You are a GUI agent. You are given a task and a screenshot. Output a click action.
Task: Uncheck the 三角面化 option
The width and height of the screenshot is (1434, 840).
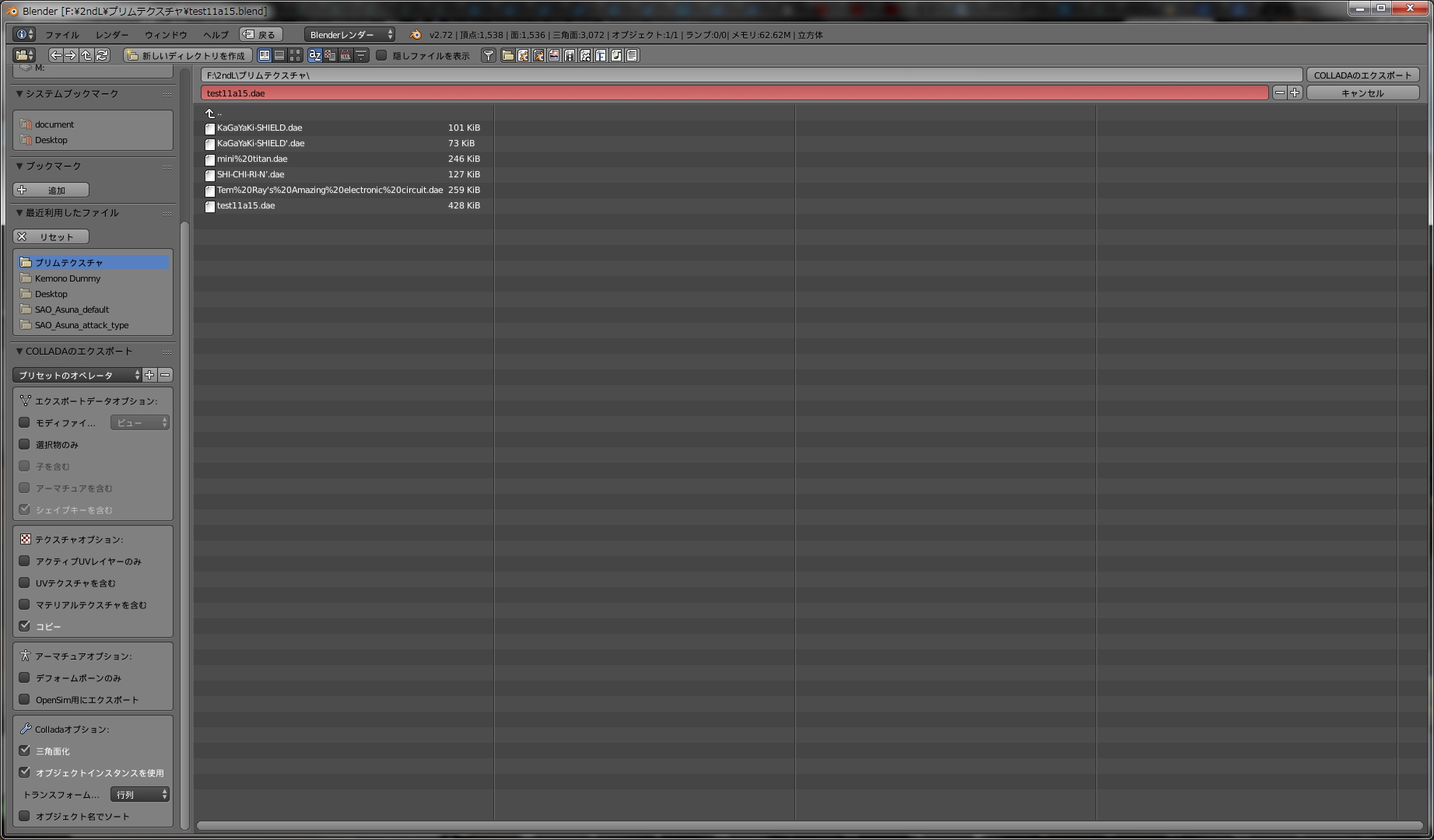(25, 751)
